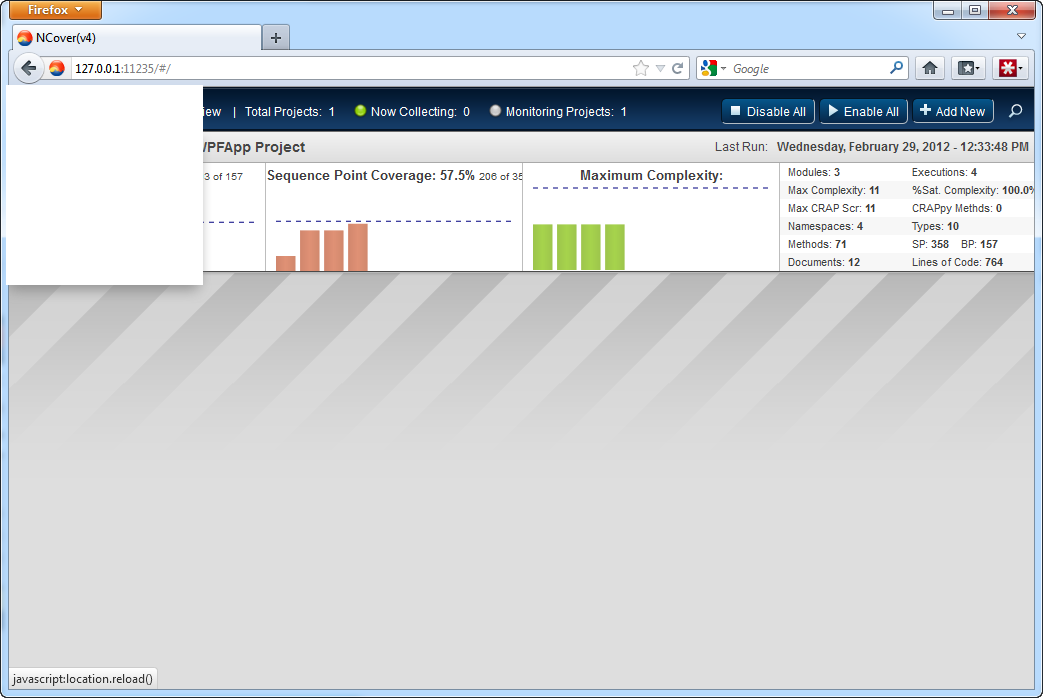This screenshot has width=1043, height=698.
Task: Select the NCover(v4) browser tab
Action: pyautogui.click(x=137, y=38)
